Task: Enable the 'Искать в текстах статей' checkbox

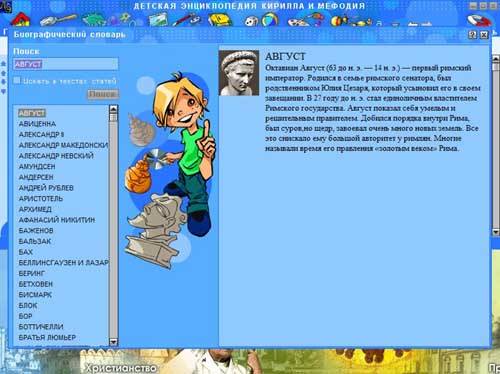Action: coord(17,80)
